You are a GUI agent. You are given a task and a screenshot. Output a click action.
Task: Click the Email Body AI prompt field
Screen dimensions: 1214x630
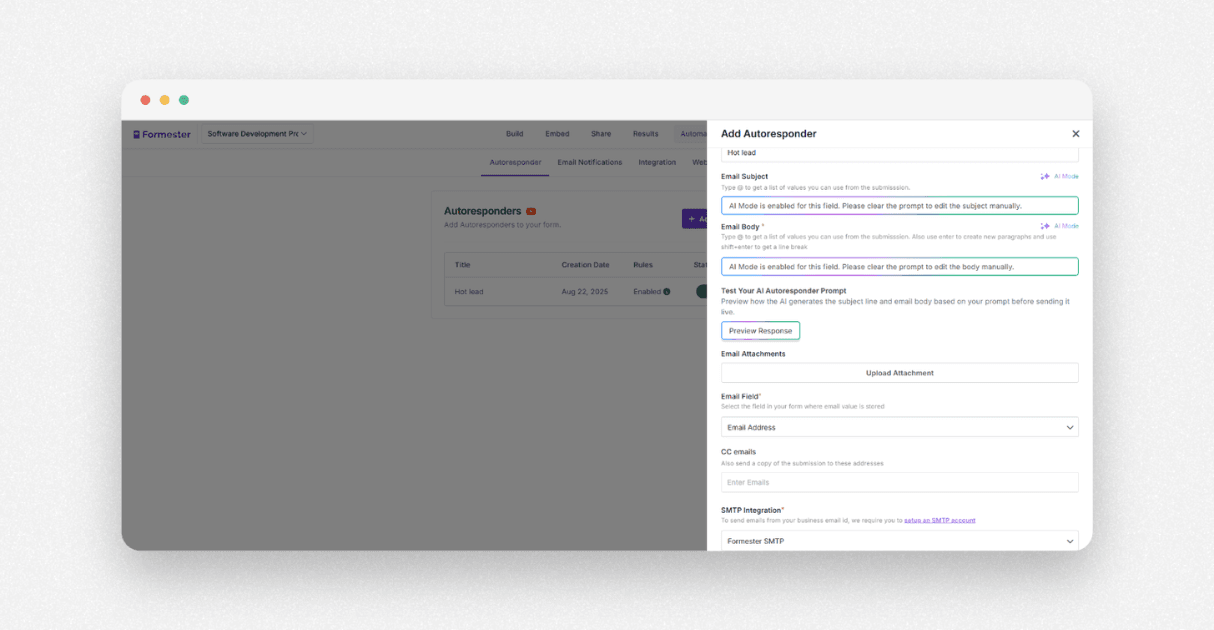pos(900,267)
